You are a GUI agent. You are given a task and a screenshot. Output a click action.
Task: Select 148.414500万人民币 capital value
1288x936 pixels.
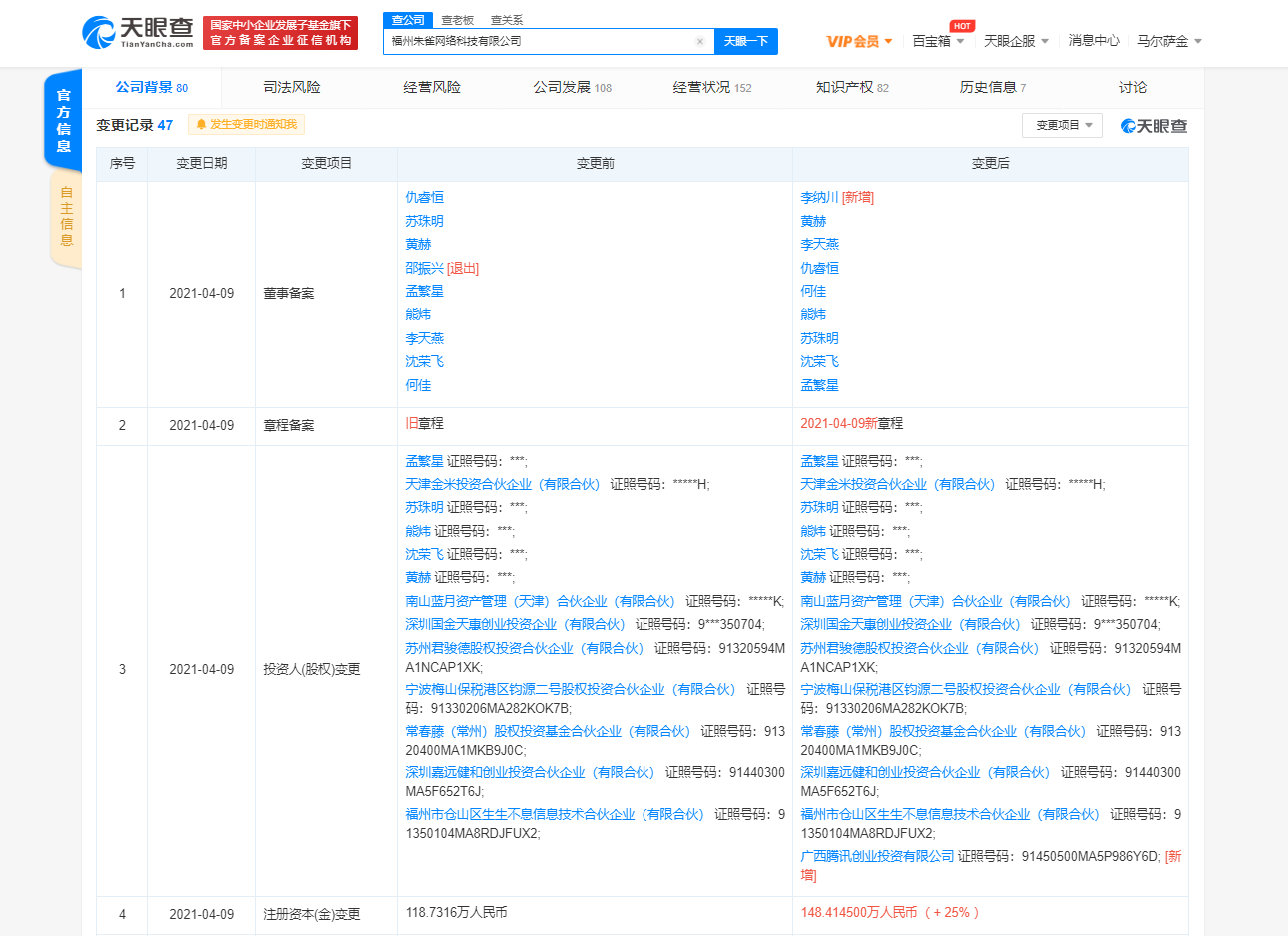pyautogui.click(x=858, y=913)
